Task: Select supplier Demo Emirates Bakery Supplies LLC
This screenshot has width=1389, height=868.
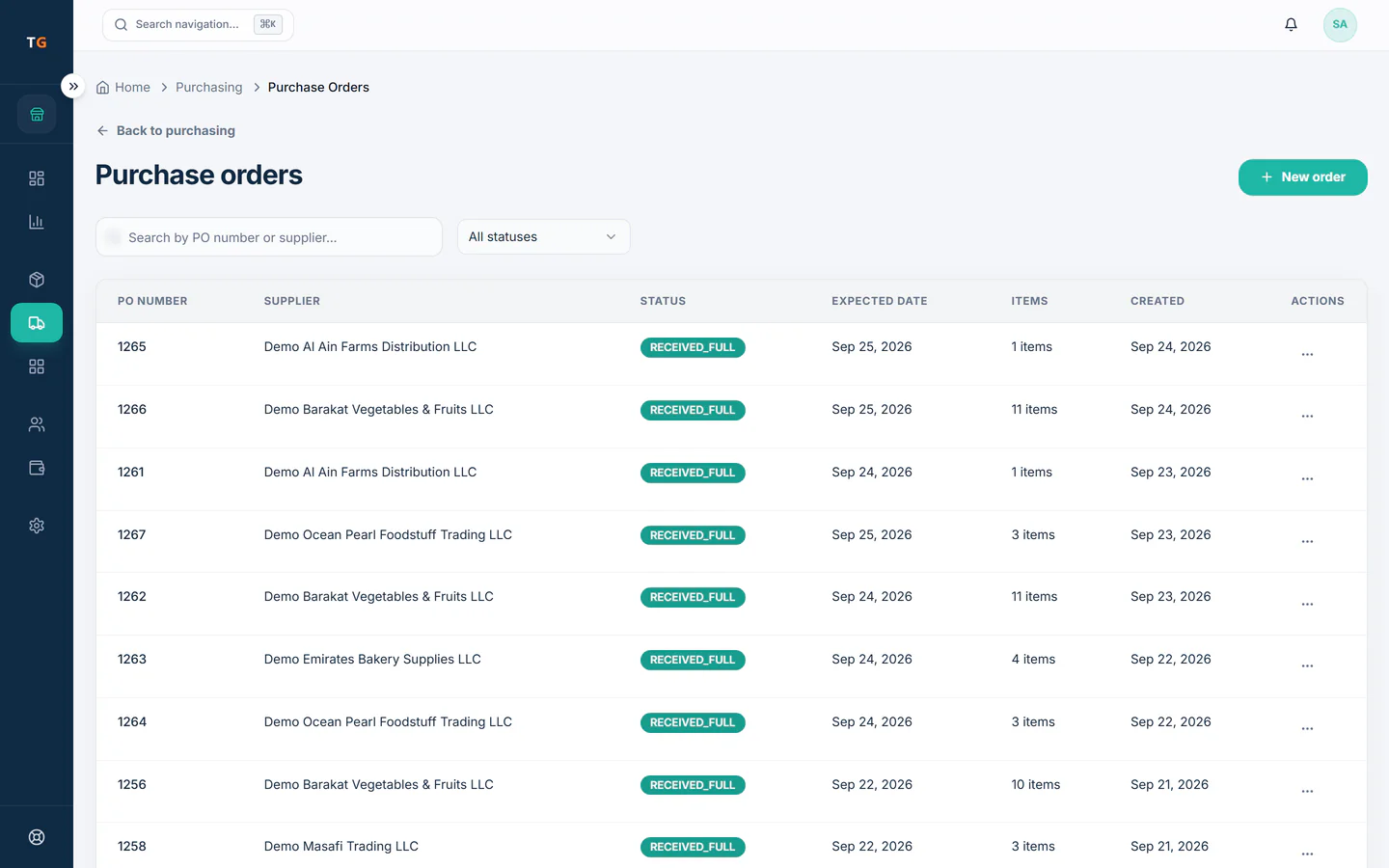Action: click(372, 660)
